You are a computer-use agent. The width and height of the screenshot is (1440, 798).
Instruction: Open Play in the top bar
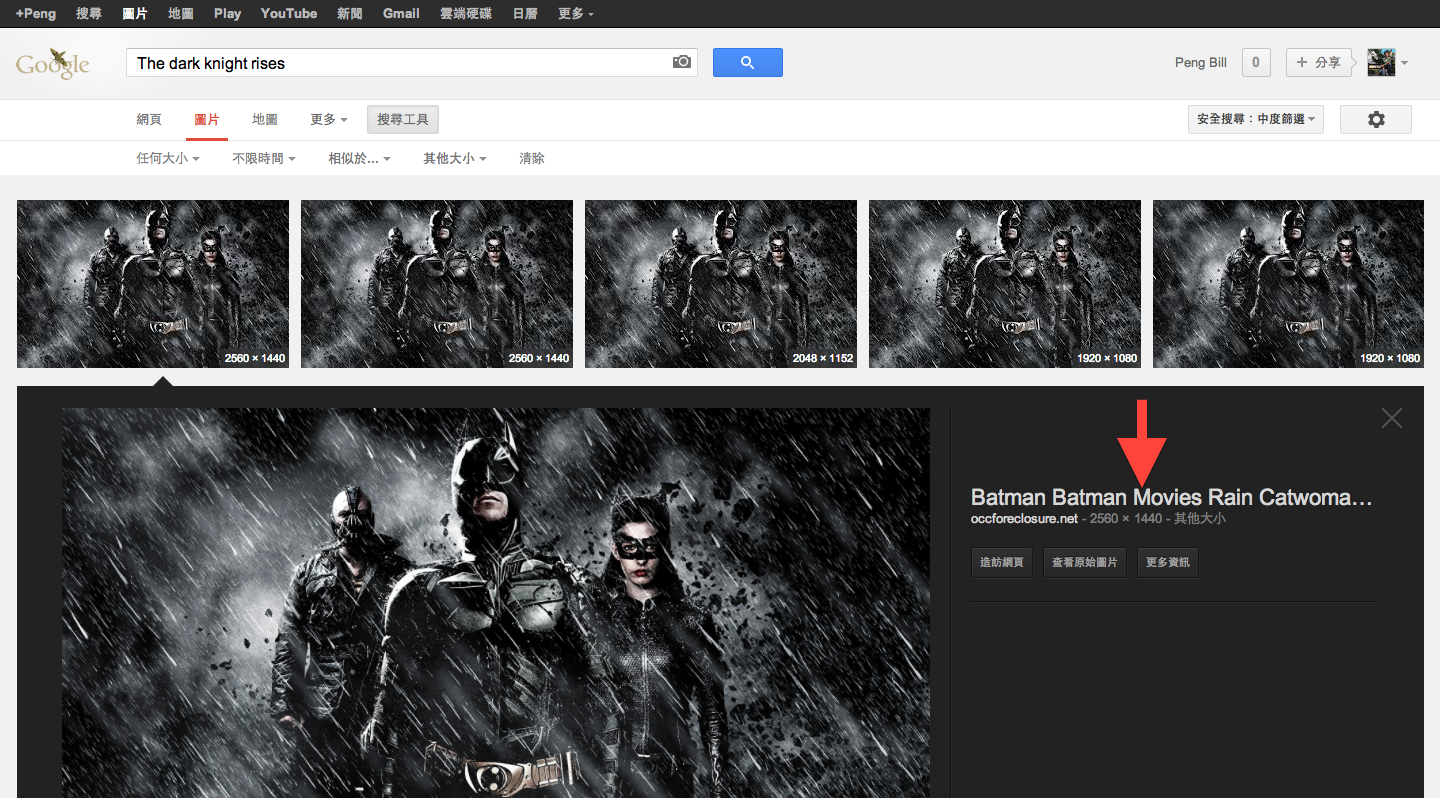click(x=228, y=13)
